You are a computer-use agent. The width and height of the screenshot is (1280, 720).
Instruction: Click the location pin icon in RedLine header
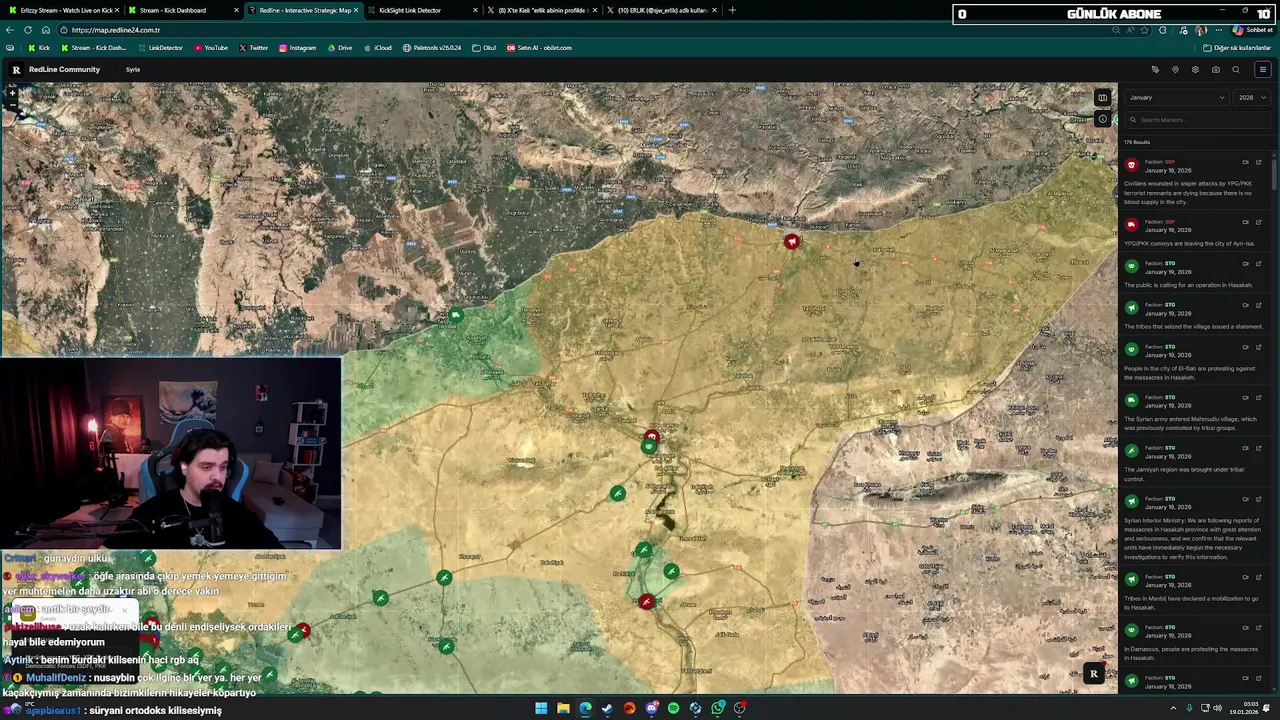(1175, 70)
